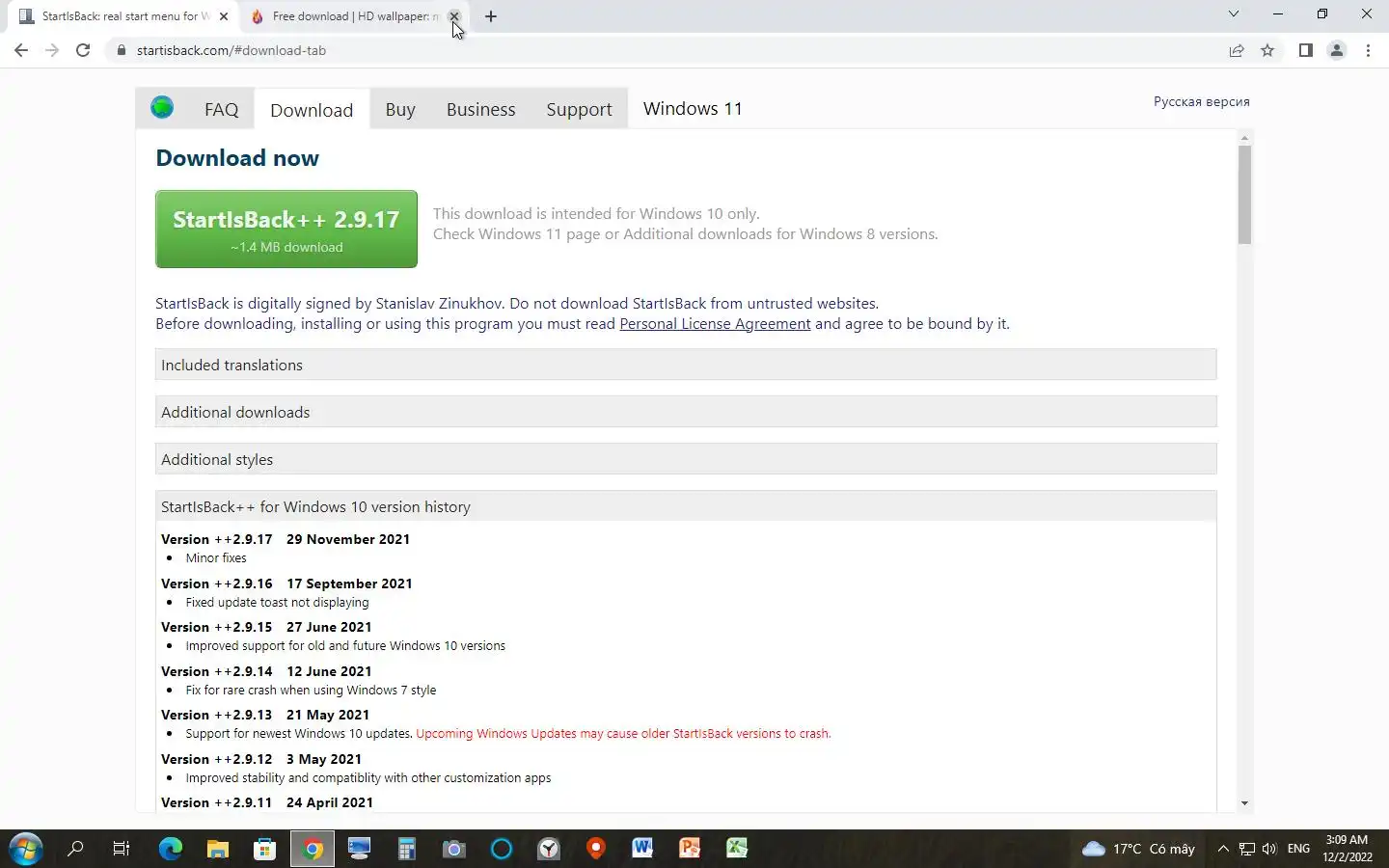Open the Chrome profile menu
The width and height of the screenshot is (1389, 868).
coord(1337,50)
